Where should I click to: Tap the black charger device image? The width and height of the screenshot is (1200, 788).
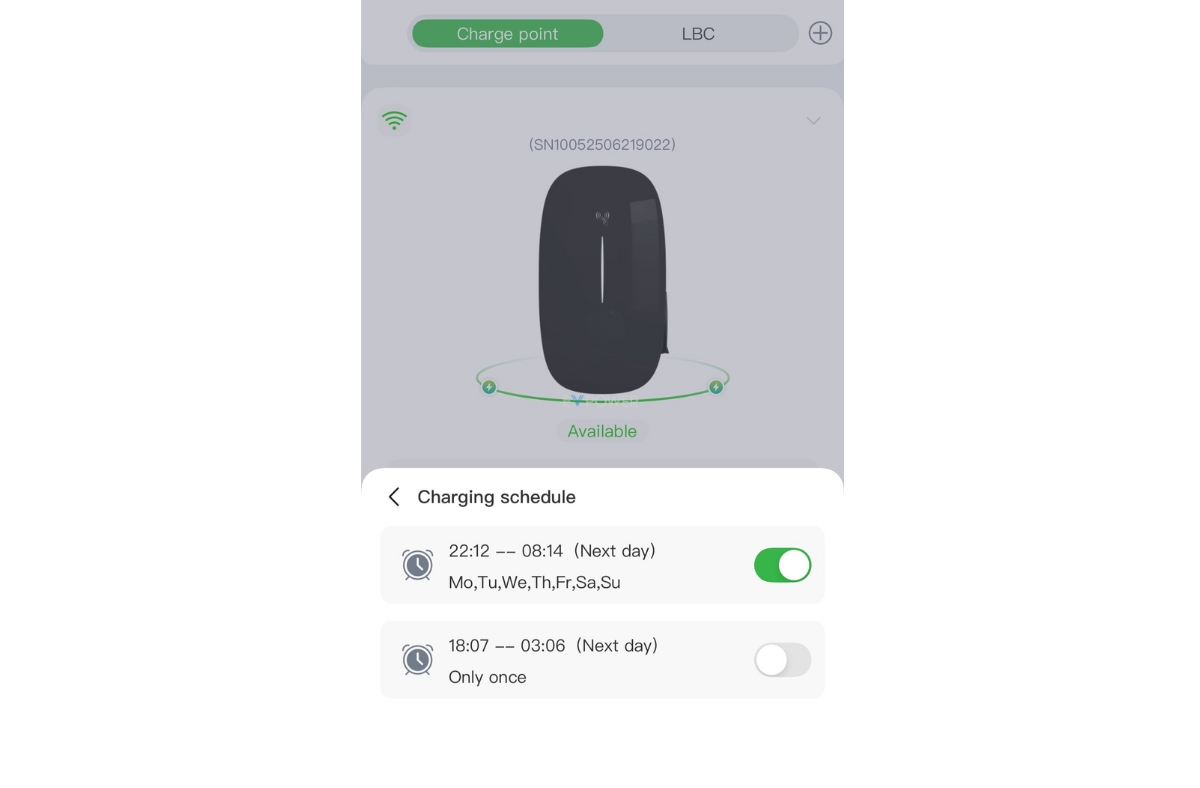pos(603,280)
